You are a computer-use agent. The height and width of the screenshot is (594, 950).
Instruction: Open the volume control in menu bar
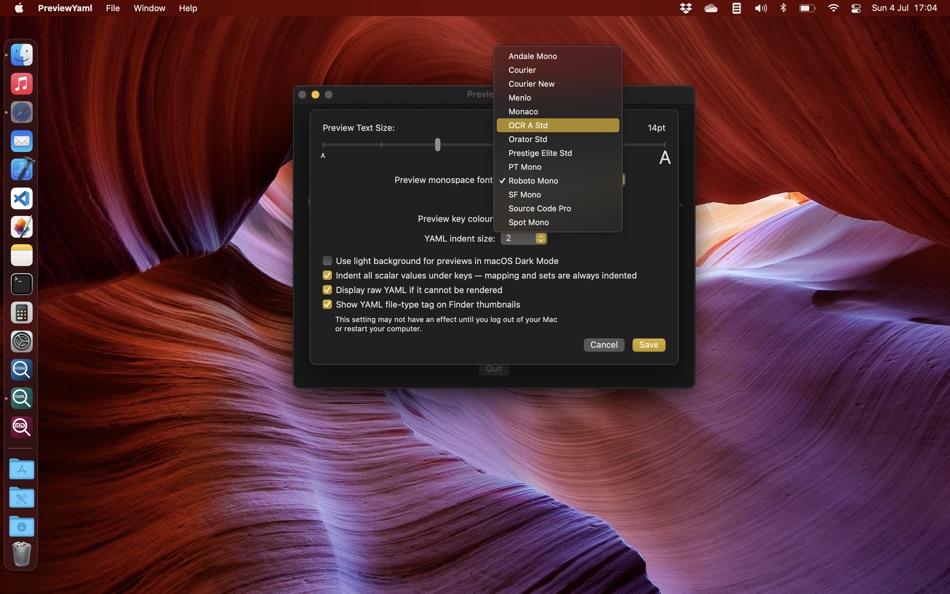(760, 8)
